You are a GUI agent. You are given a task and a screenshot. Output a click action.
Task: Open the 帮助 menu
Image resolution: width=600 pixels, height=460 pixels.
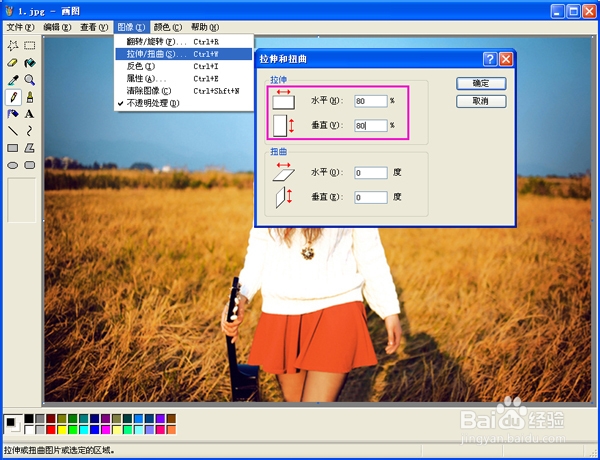[x=205, y=27]
